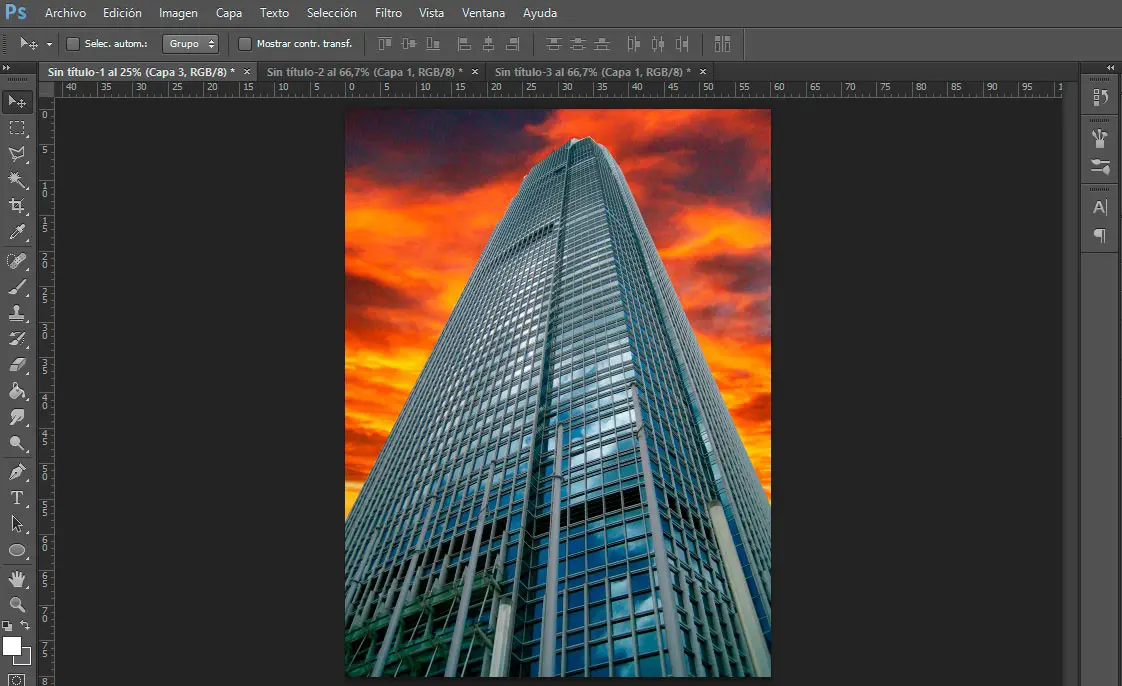Swap foreground and background colors
The width and height of the screenshot is (1122, 686).
(26, 626)
